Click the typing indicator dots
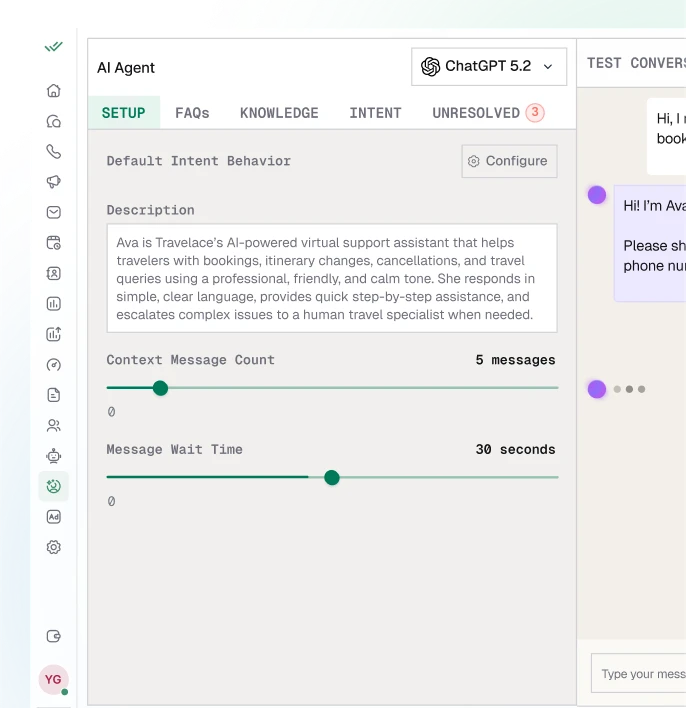The height and width of the screenshot is (708, 686). [629, 389]
